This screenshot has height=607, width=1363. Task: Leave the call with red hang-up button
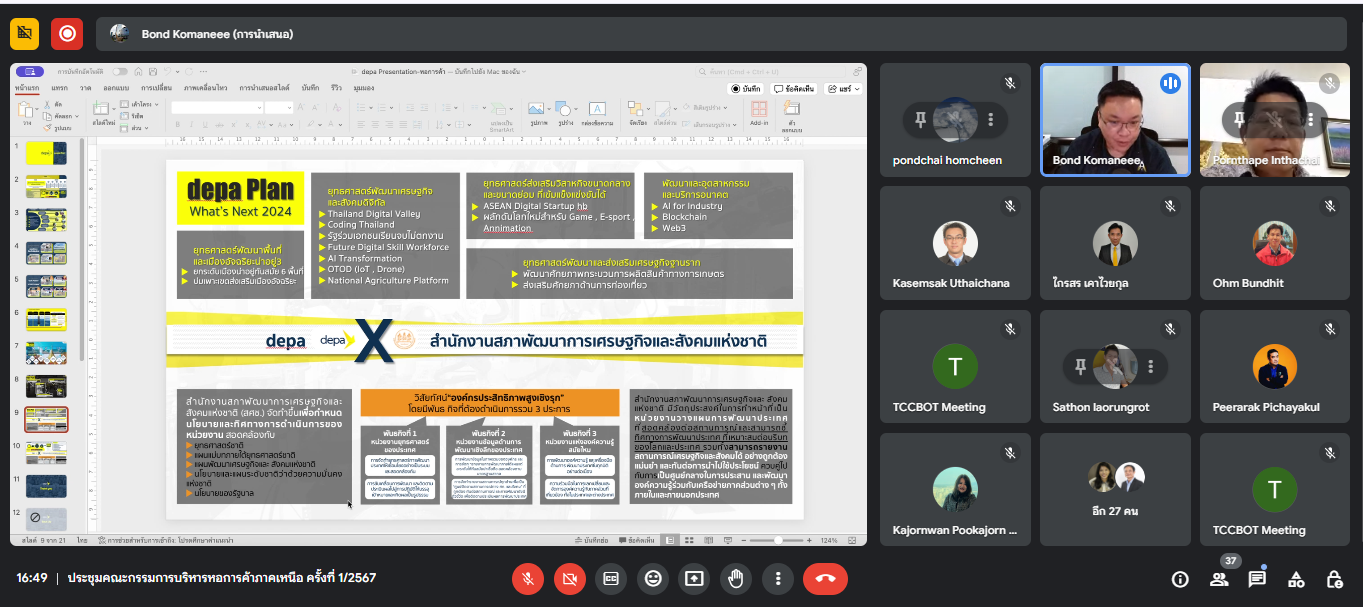tap(824, 578)
